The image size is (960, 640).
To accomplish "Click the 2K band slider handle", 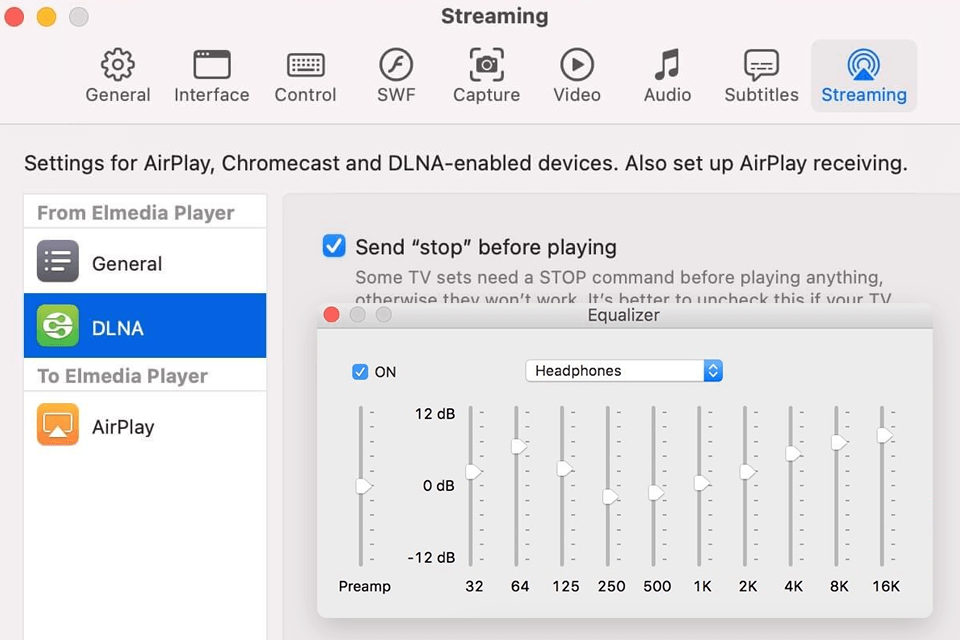I will pyautogui.click(x=748, y=472).
